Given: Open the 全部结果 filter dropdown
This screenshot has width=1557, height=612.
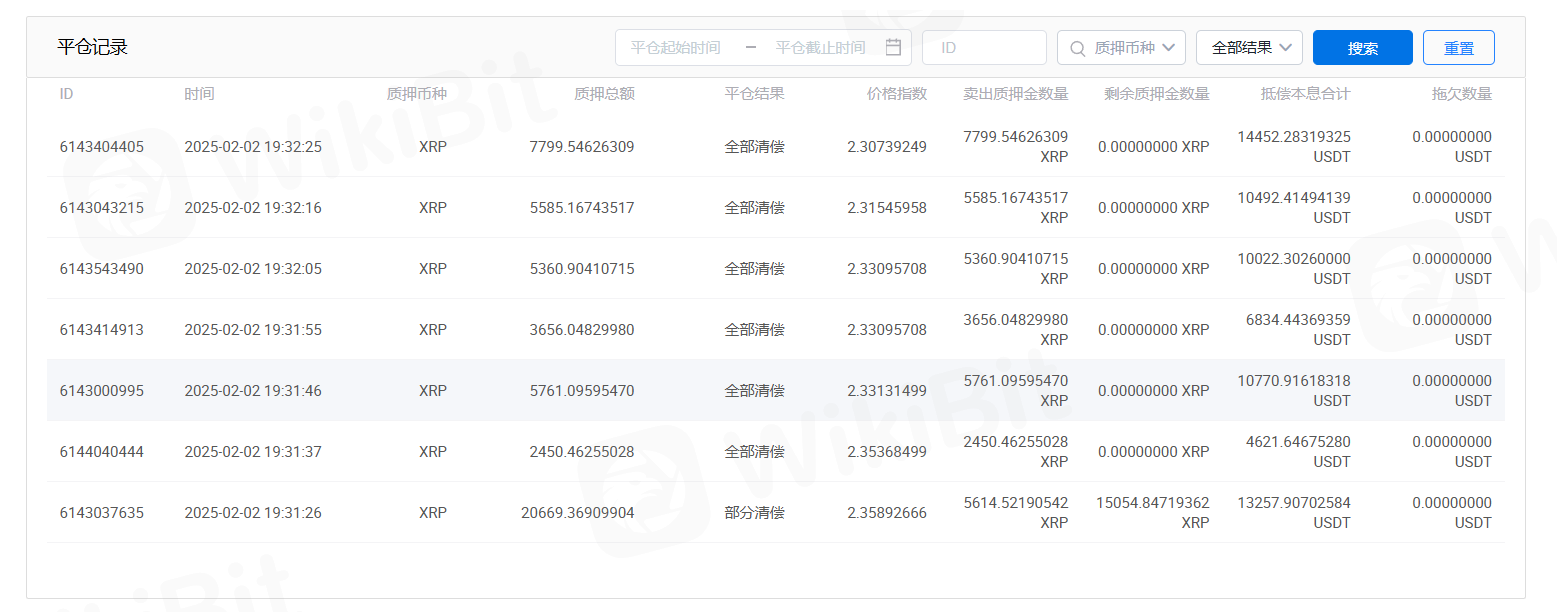Looking at the screenshot, I should (x=1248, y=47).
